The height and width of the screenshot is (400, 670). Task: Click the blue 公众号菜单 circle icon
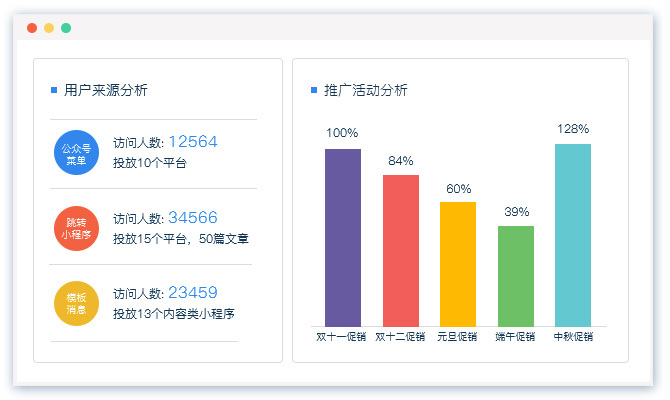click(x=77, y=153)
